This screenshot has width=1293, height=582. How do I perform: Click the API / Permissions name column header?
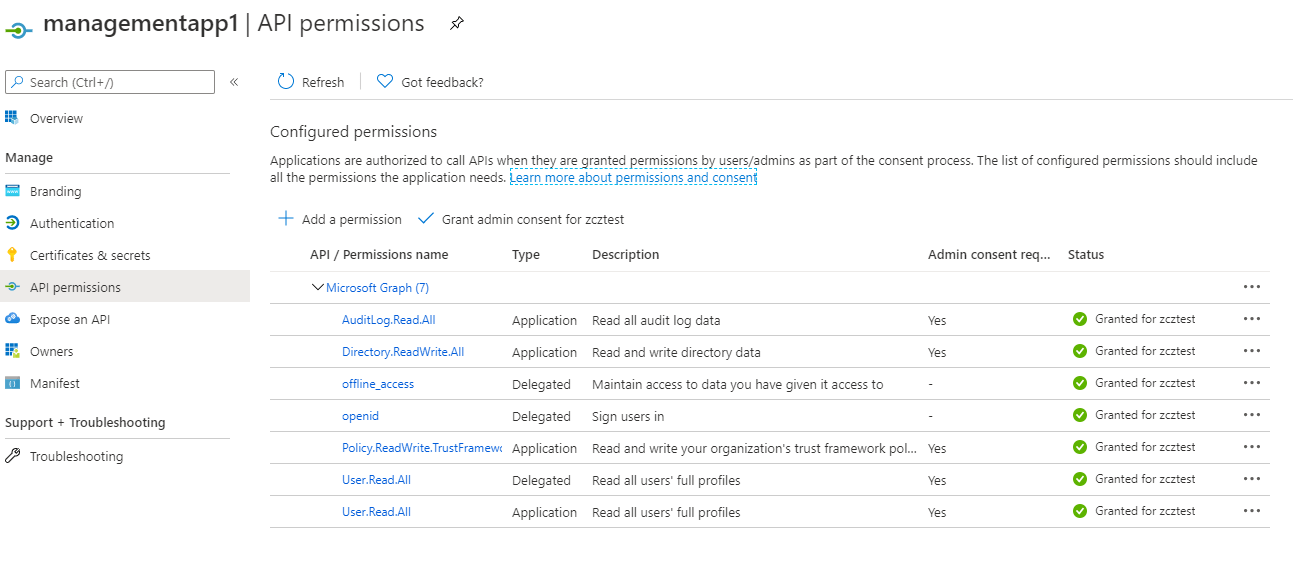point(379,254)
